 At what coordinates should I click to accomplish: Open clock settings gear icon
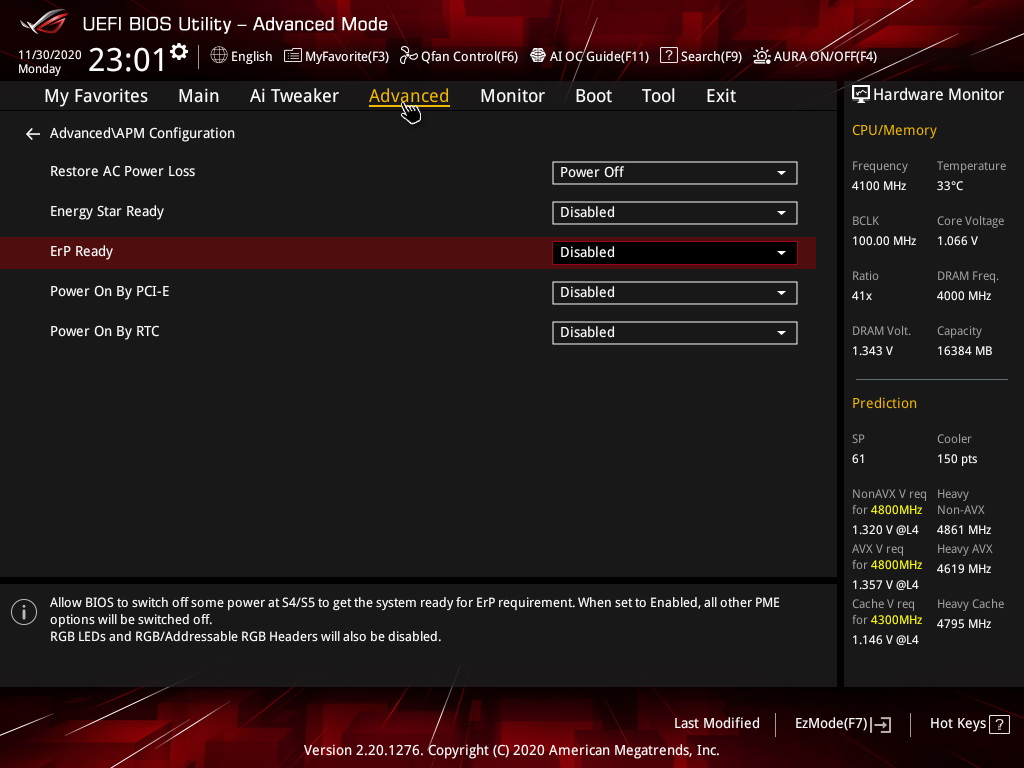(x=179, y=52)
